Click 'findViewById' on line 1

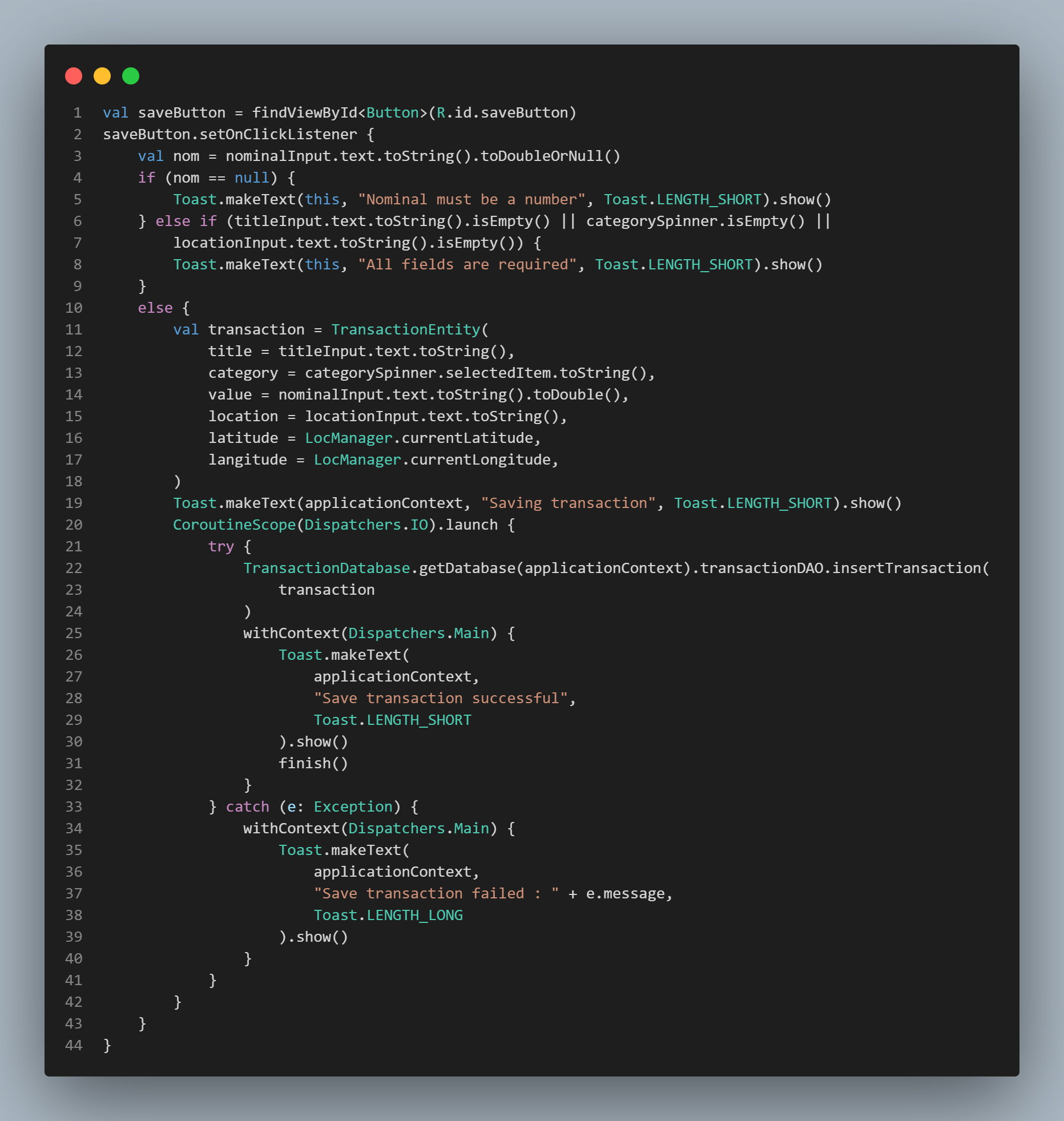[x=305, y=113]
